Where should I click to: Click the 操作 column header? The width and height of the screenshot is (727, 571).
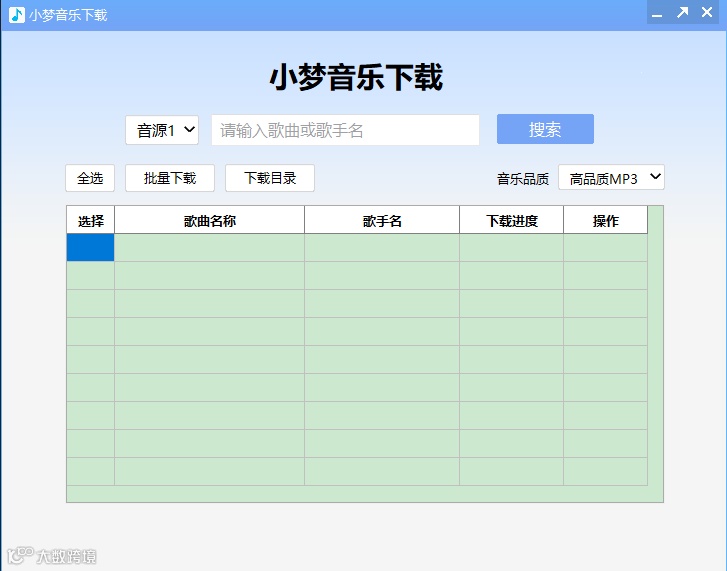point(606,220)
